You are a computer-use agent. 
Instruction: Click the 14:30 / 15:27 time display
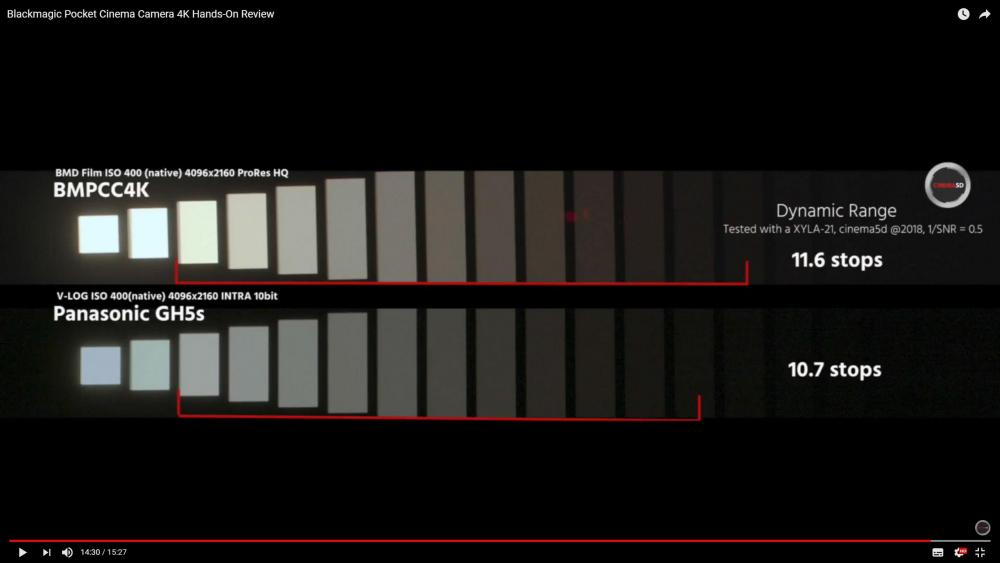click(104, 552)
